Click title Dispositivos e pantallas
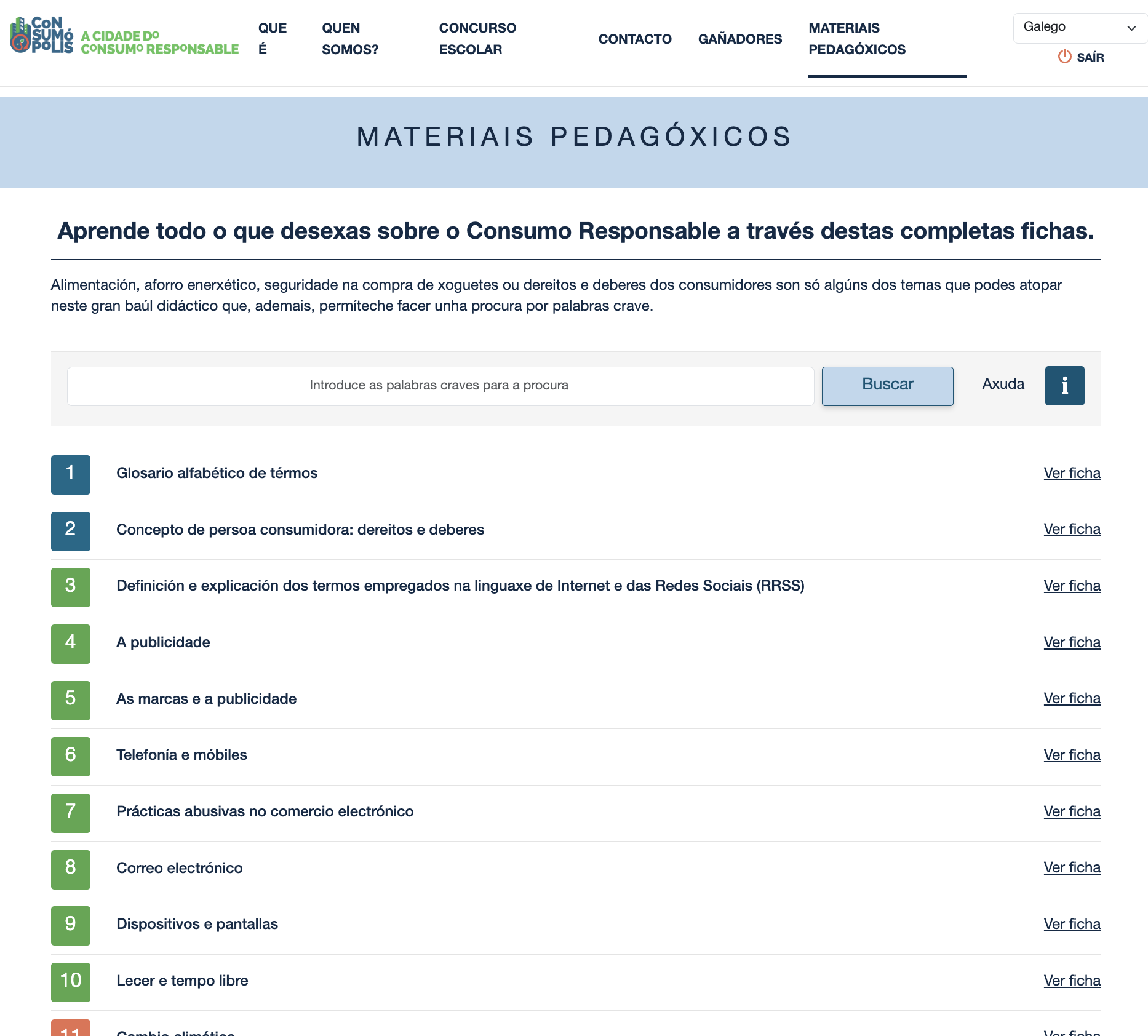 pos(197,924)
